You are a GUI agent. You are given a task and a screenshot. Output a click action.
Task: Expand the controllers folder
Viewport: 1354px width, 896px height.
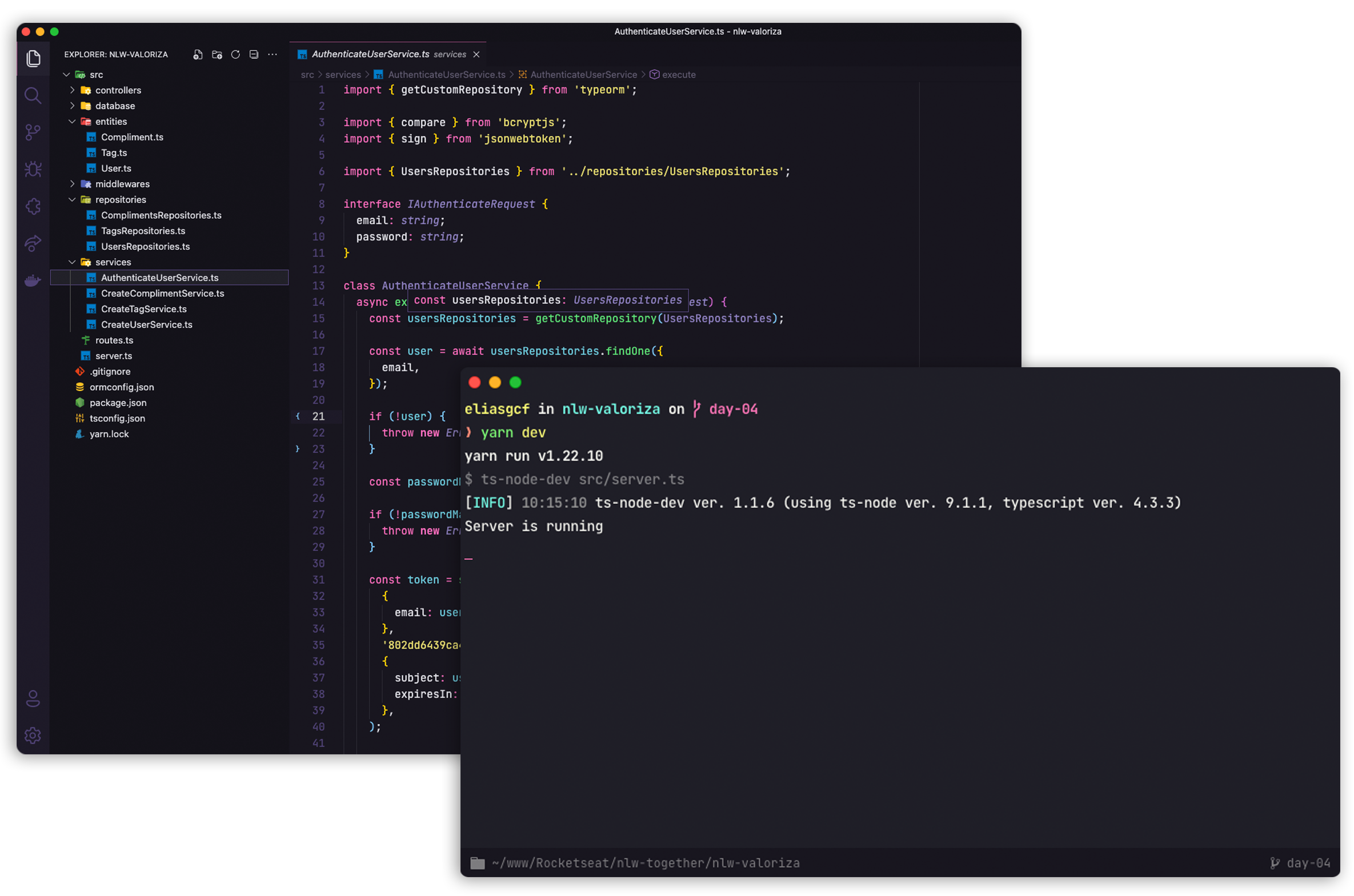click(x=118, y=90)
